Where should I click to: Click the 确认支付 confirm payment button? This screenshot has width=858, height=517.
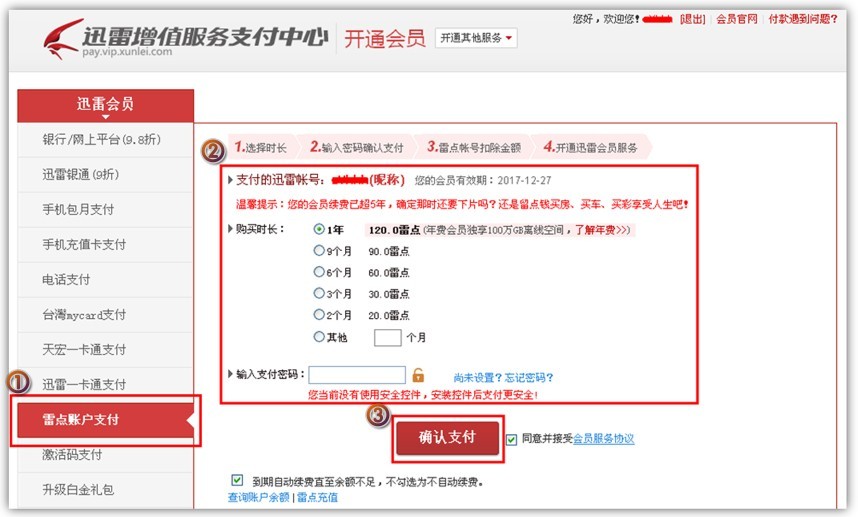(x=448, y=438)
